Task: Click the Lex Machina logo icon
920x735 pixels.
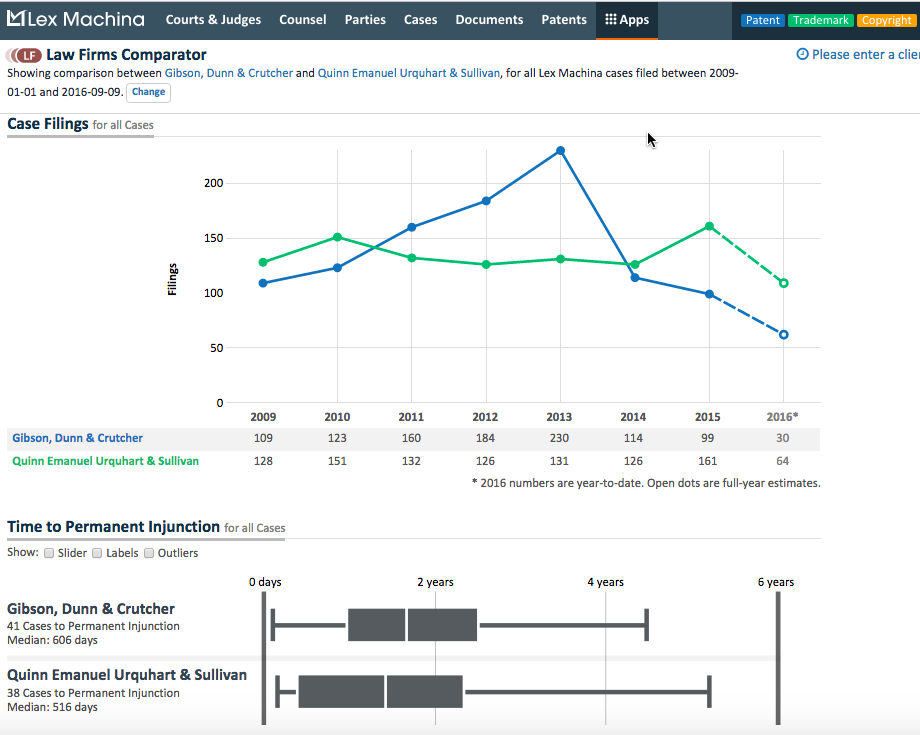Action: coord(15,17)
